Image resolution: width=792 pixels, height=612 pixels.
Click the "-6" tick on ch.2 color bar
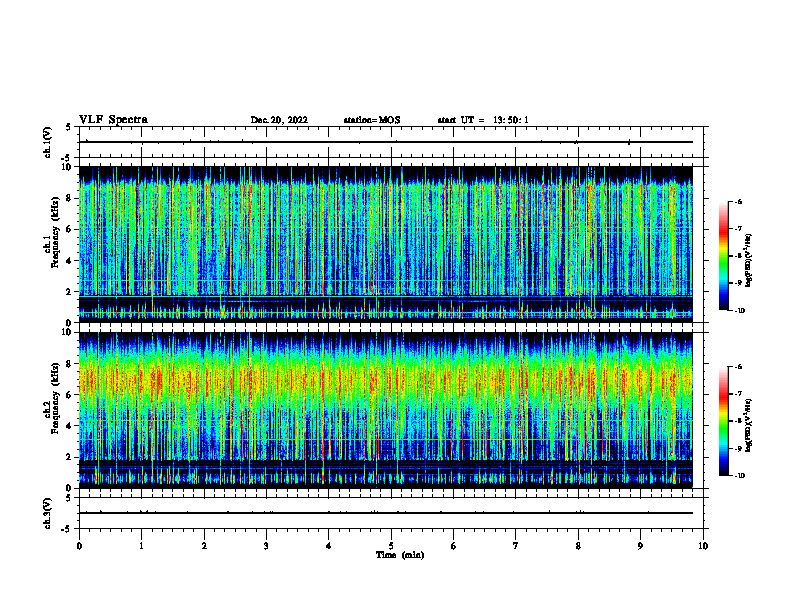coord(738,367)
